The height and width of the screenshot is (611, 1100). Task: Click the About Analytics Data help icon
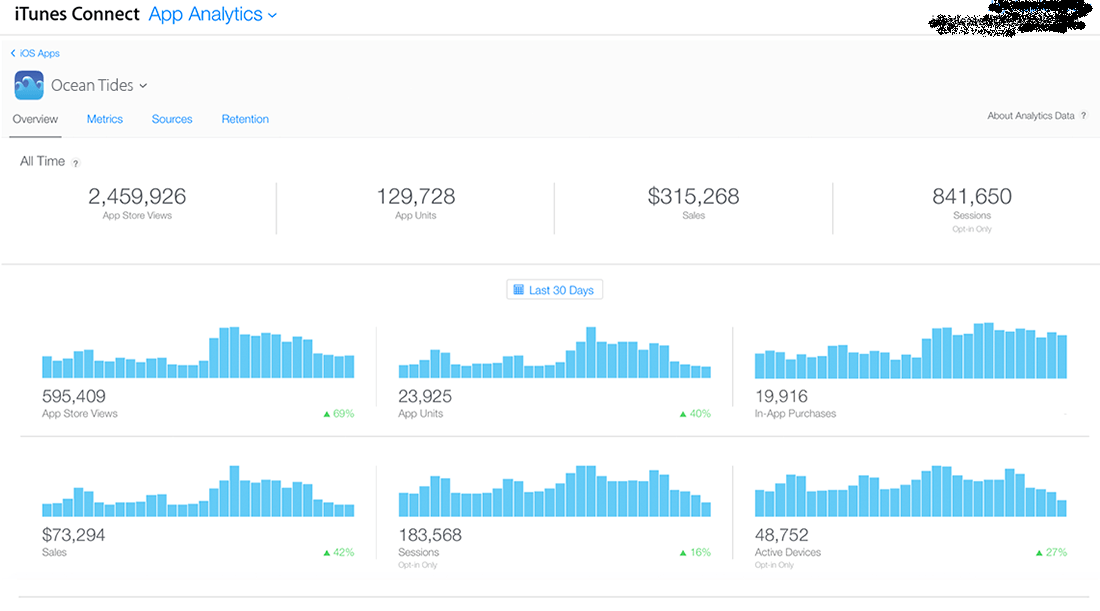point(1083,116)
